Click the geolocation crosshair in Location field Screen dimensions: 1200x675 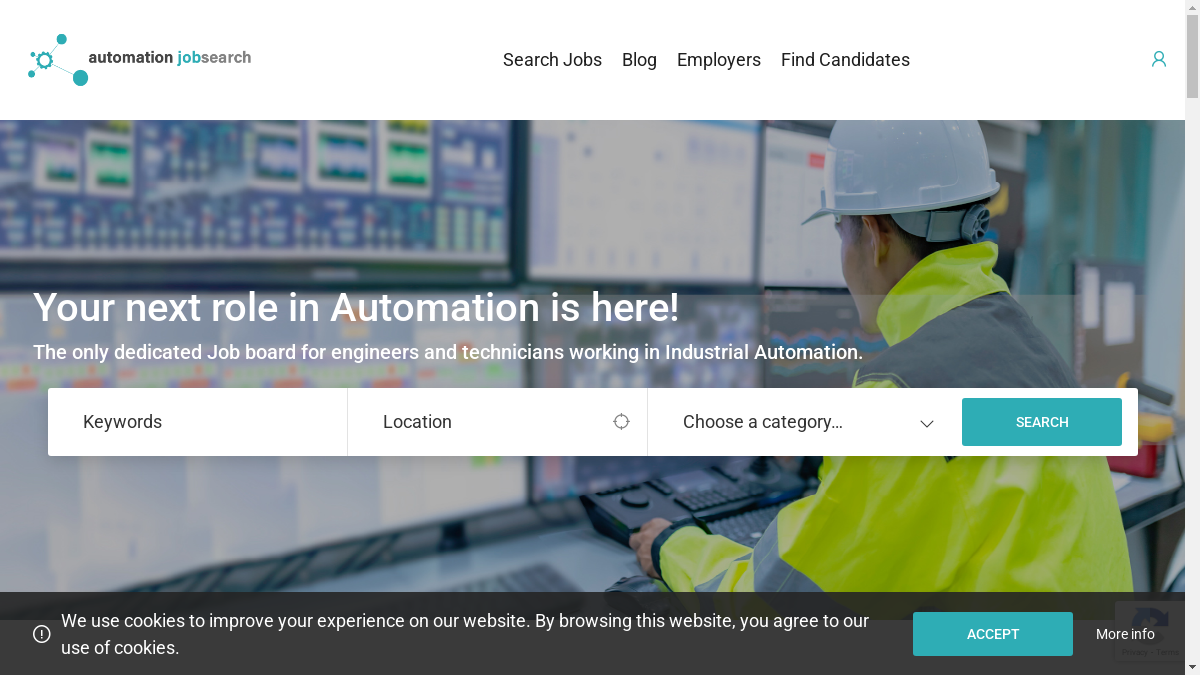[x=621, y=422]
